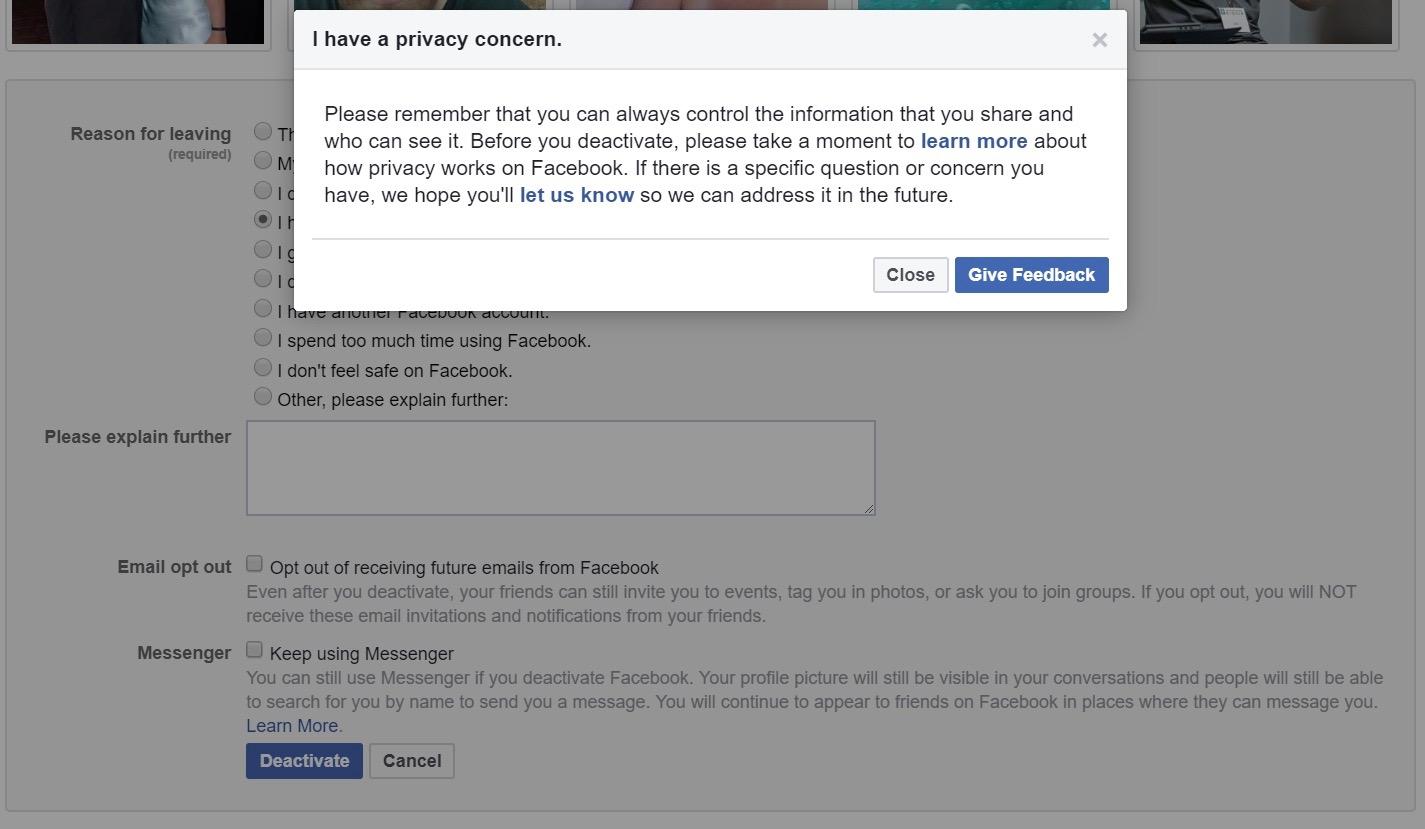Click the leftmost friend photo thumbnail
This screenshot has height=829, width=1425.
coord(138,21)
